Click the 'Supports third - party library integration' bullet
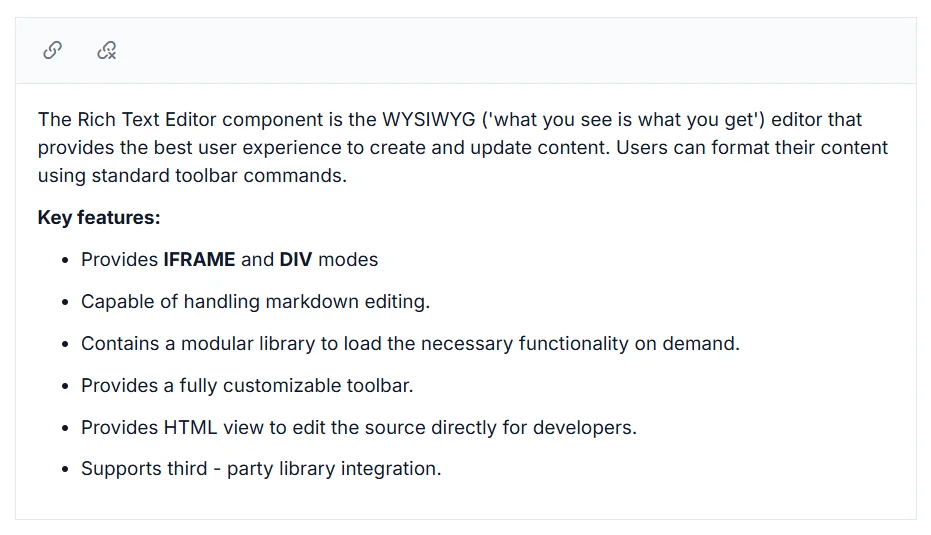The height and width of the screenshot is (535, 931). 261,469
